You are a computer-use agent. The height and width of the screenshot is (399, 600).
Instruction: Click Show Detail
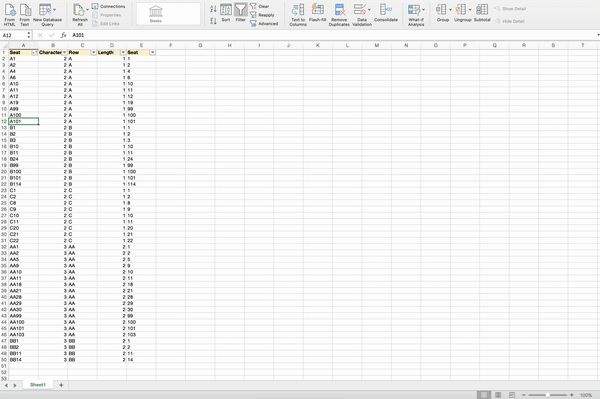coord(510,8)
